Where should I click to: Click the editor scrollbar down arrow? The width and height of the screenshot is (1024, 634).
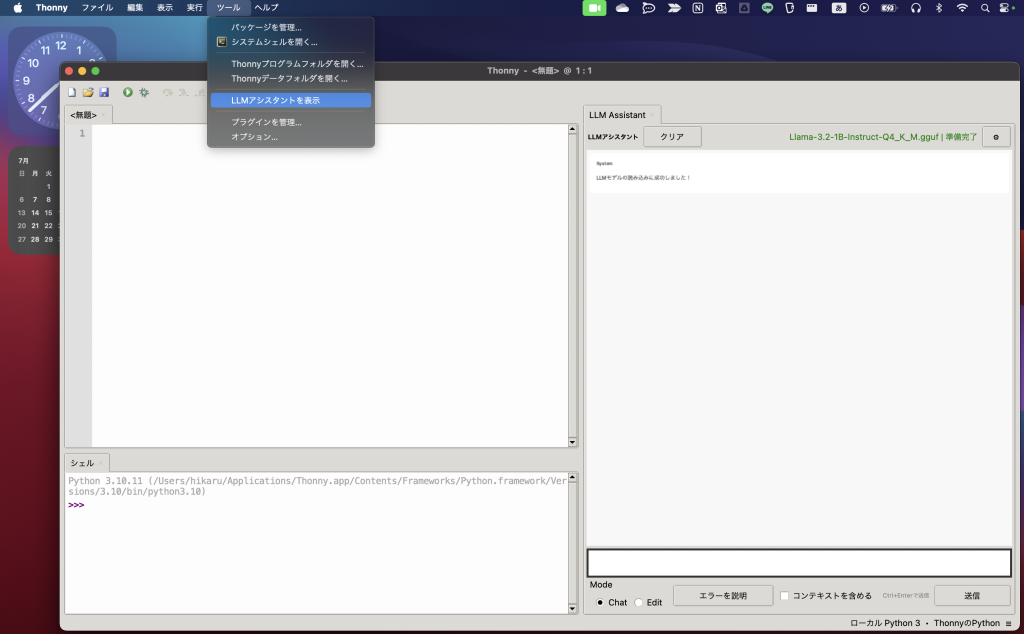click(x=573, y=442)
